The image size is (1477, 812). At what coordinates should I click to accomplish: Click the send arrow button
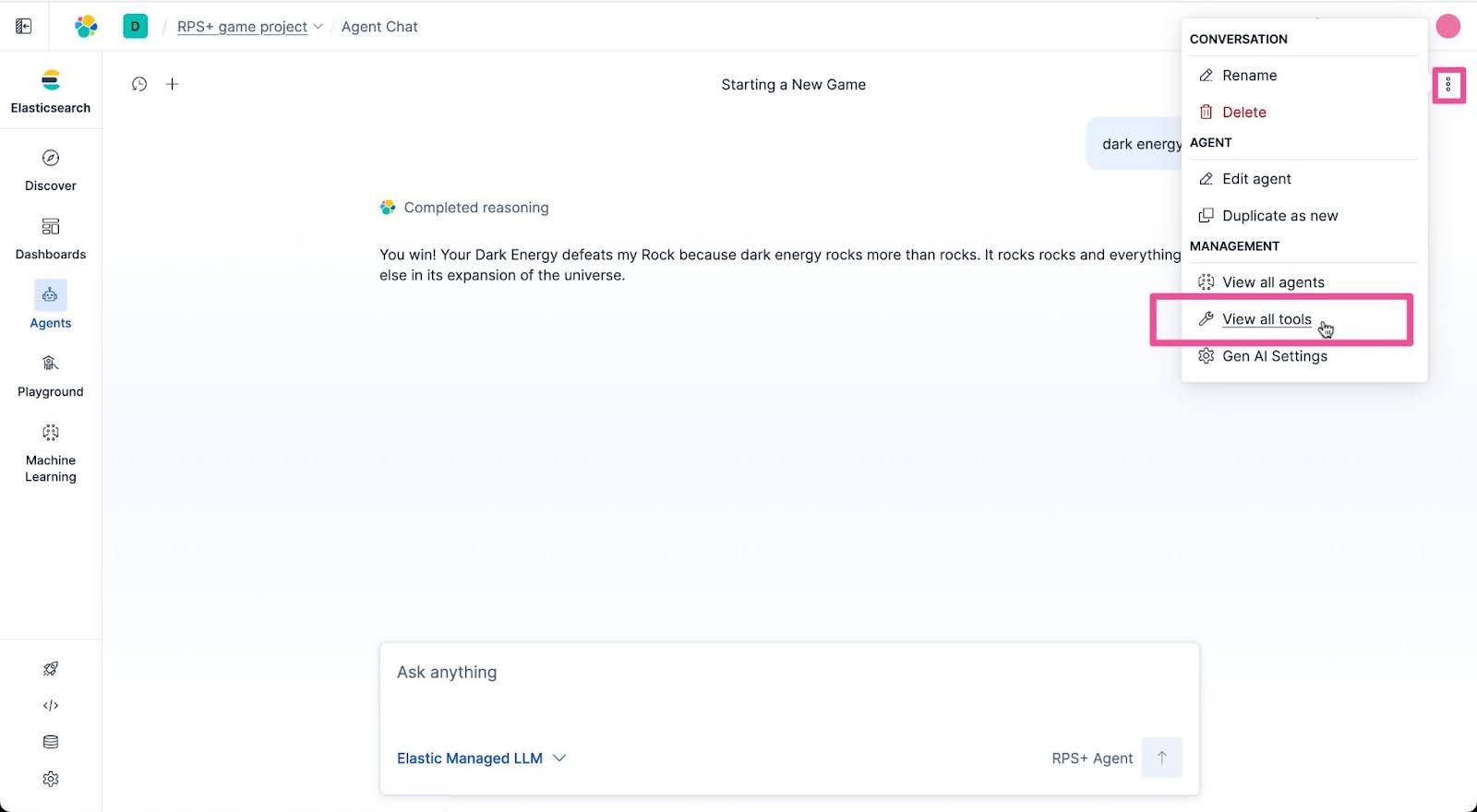(1162, 758)
